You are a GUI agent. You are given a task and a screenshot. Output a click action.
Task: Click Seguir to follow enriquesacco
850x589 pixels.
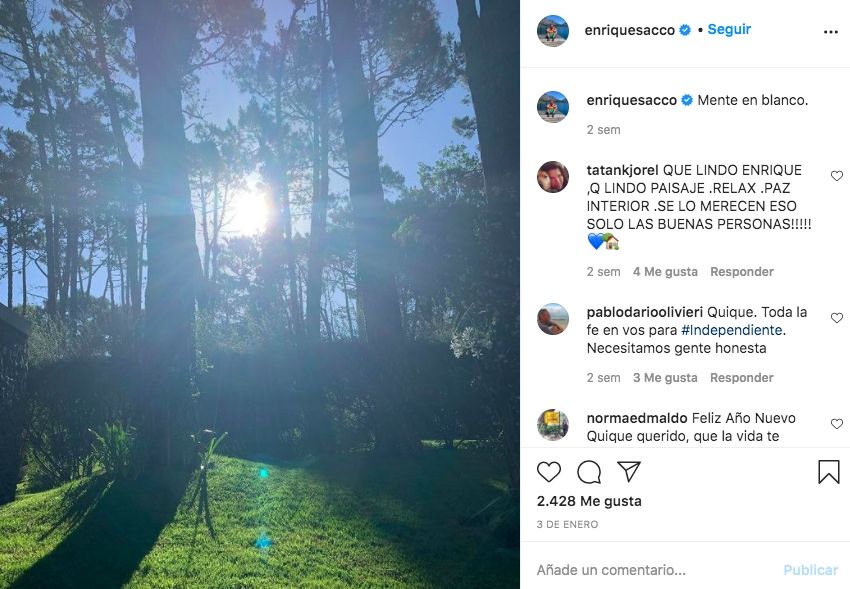tap(729, 30)
